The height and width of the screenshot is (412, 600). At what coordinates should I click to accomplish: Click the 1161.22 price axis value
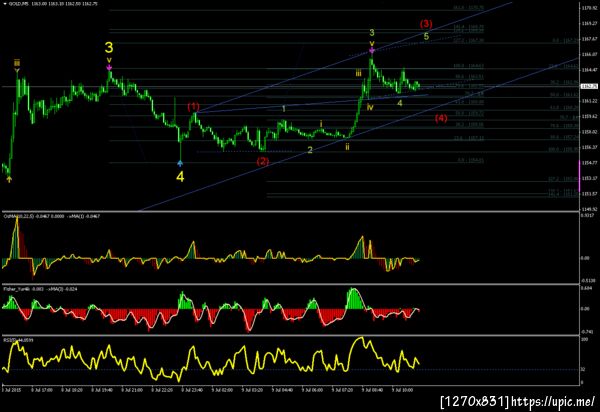tap(589, 101)
